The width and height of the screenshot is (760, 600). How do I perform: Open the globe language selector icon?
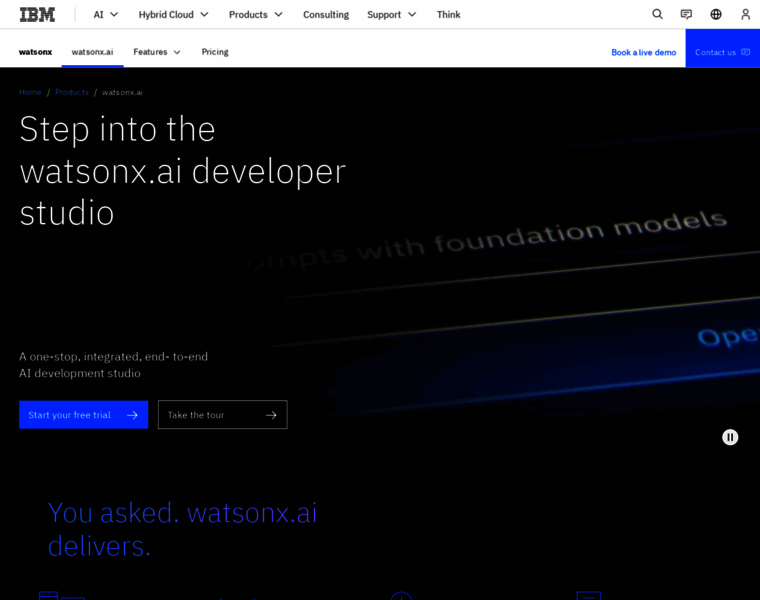(716, 14)
